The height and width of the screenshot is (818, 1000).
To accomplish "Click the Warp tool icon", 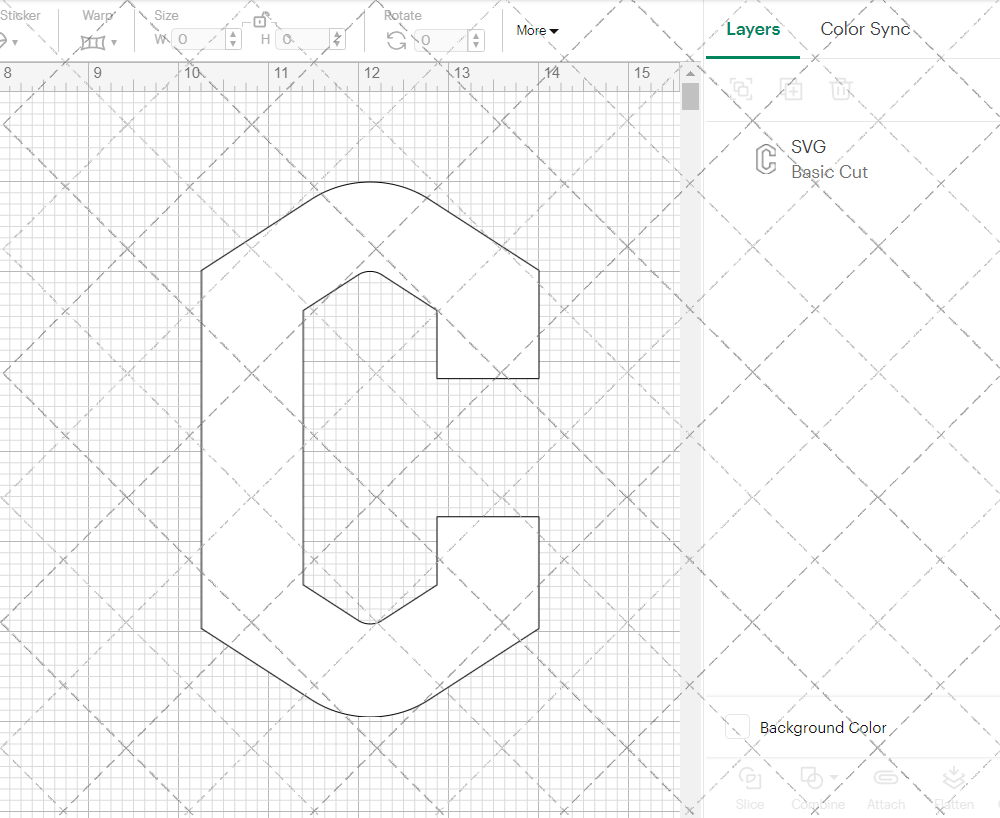I will click(x=93, y=42).
